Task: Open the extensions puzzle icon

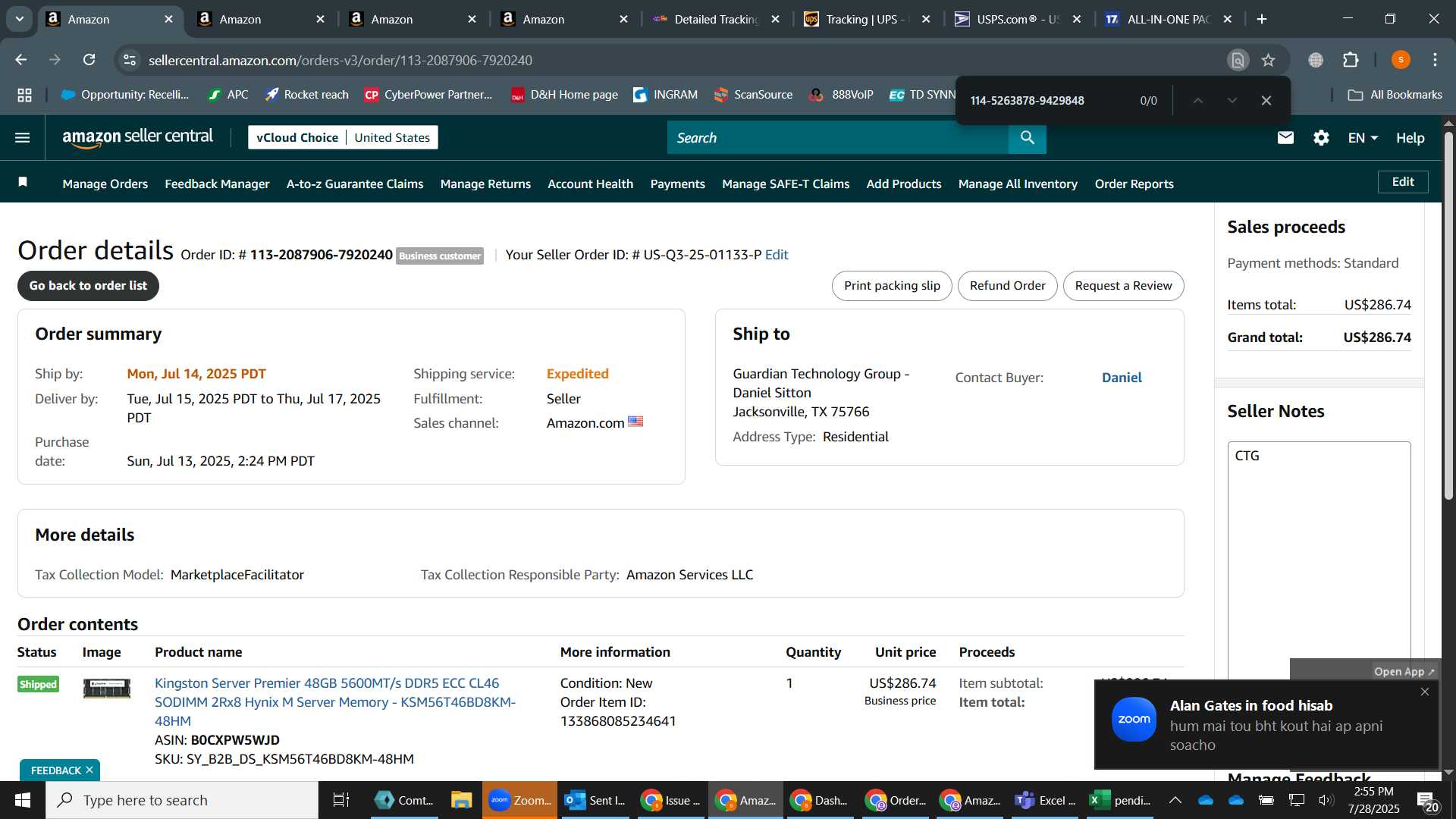Action: pos(1351,60)
